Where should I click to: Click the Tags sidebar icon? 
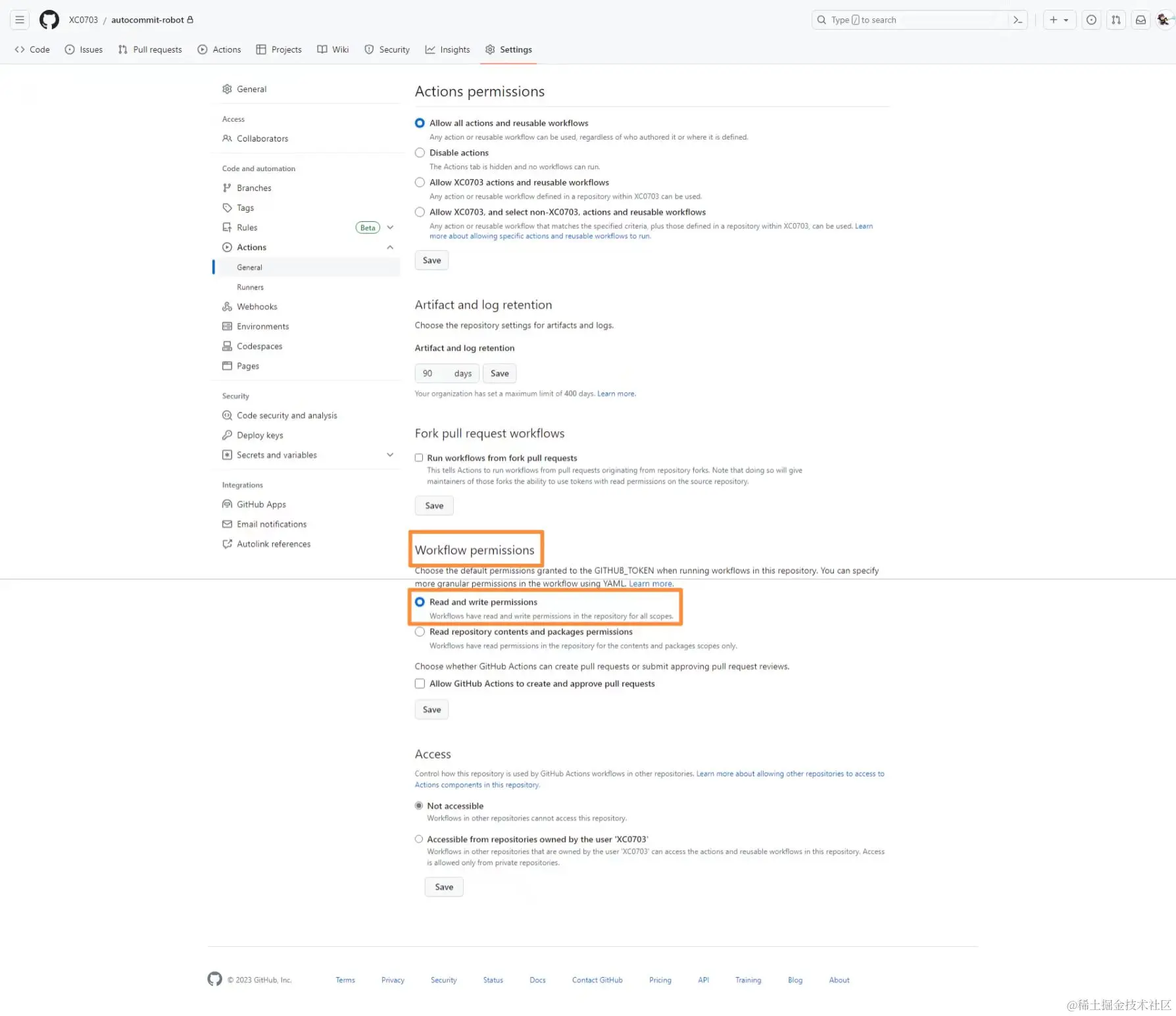click(227, 208)
